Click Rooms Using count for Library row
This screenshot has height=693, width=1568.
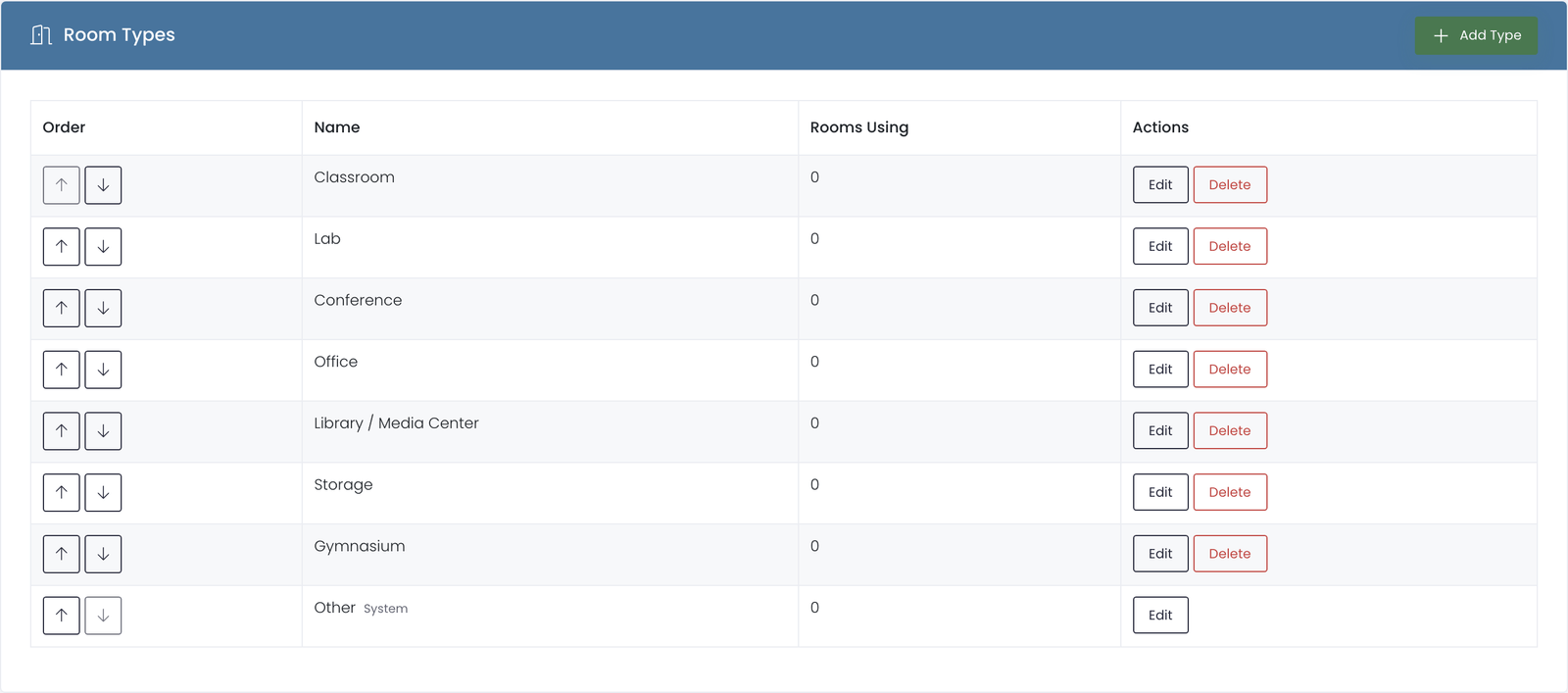click(814, 423)
